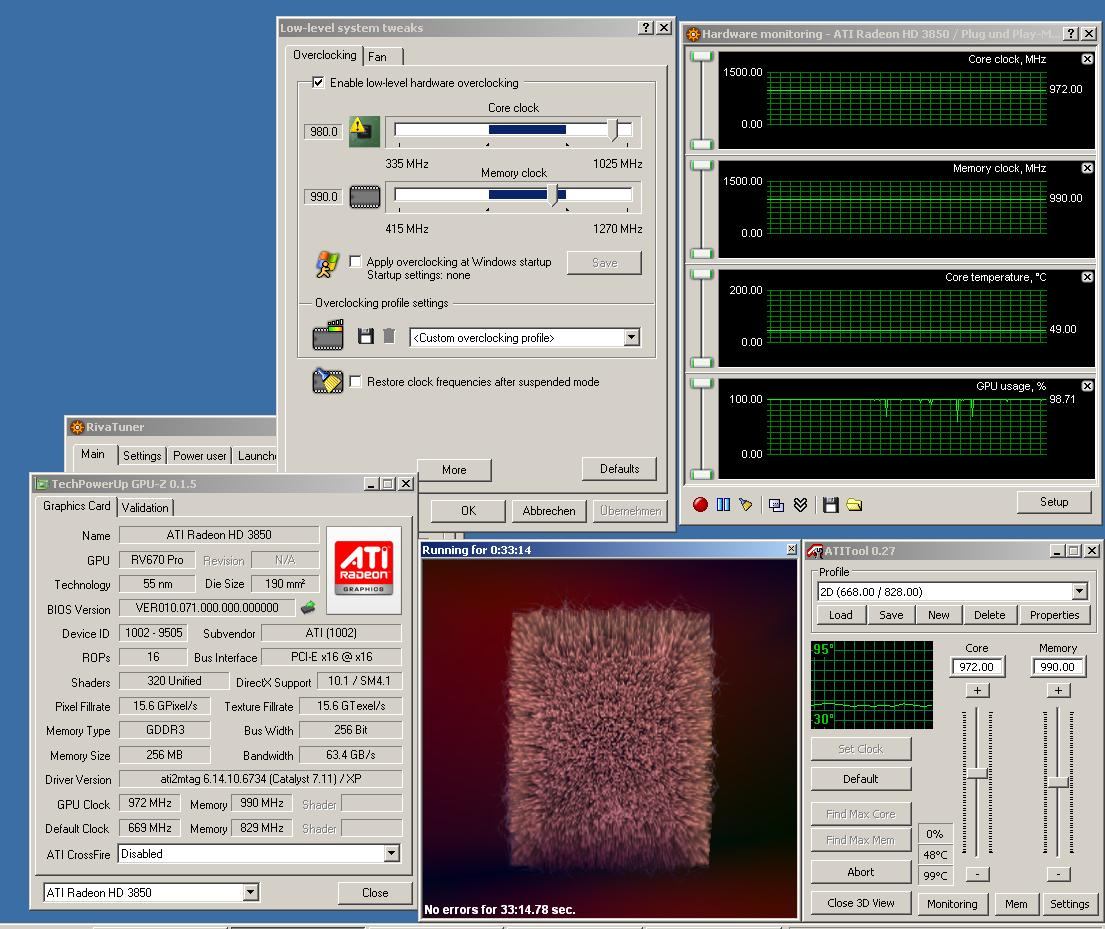Click the OK button in system tweaks
Screen dimensions: 1105x929
coord(468,510)
